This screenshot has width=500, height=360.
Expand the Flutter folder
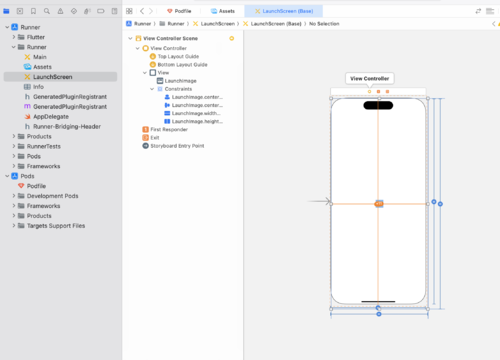point(14,37)
